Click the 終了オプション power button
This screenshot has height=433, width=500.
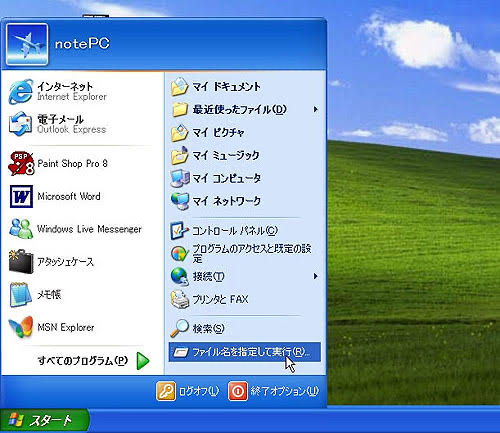point(273,391)
